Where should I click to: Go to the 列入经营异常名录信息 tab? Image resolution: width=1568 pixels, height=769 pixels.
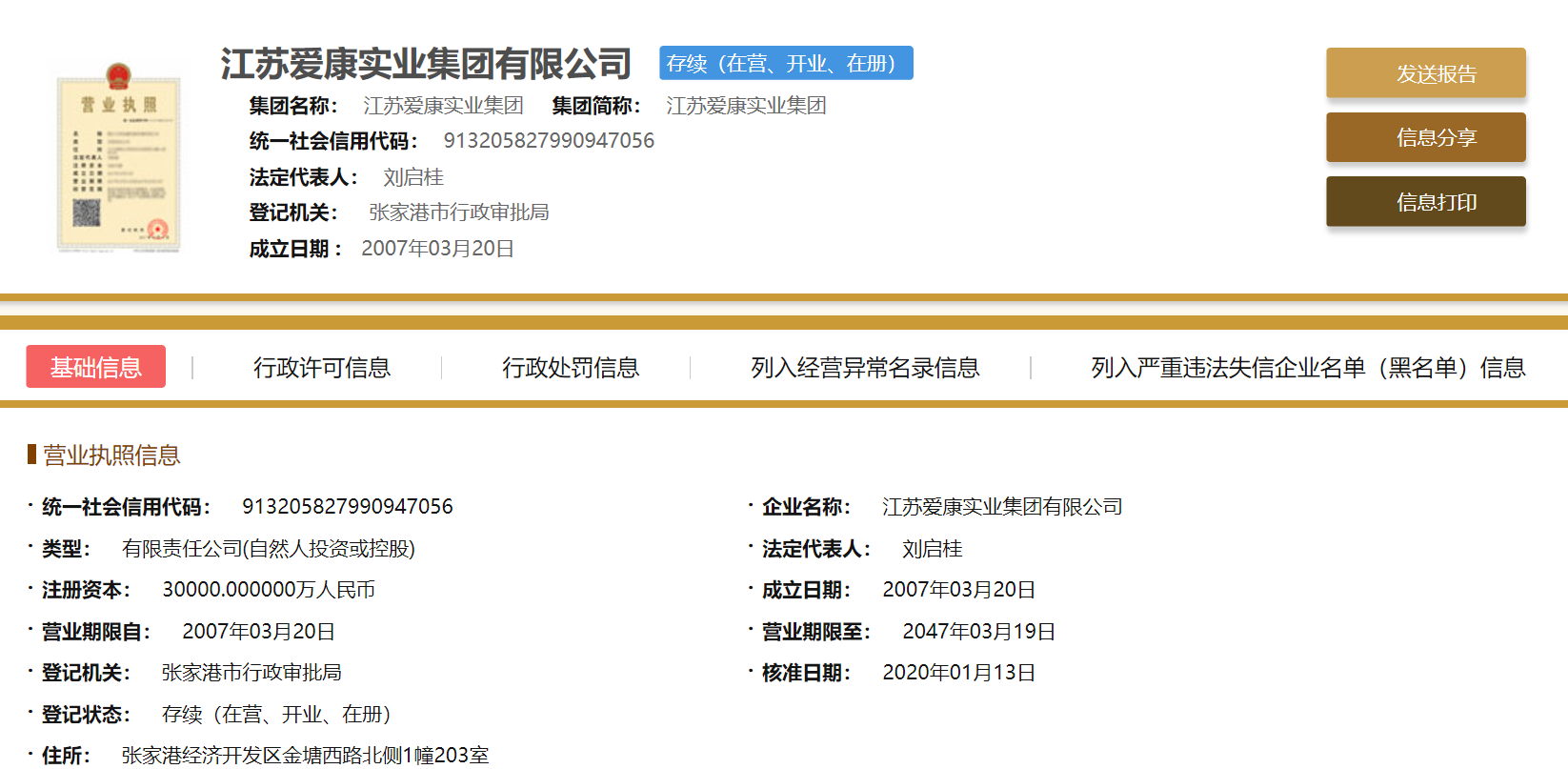(865, 368)
